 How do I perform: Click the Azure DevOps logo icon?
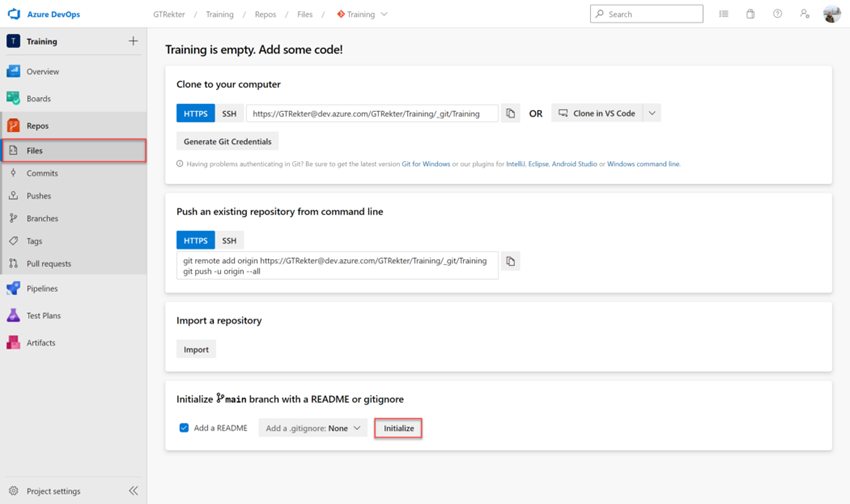(x=14, y=14)
